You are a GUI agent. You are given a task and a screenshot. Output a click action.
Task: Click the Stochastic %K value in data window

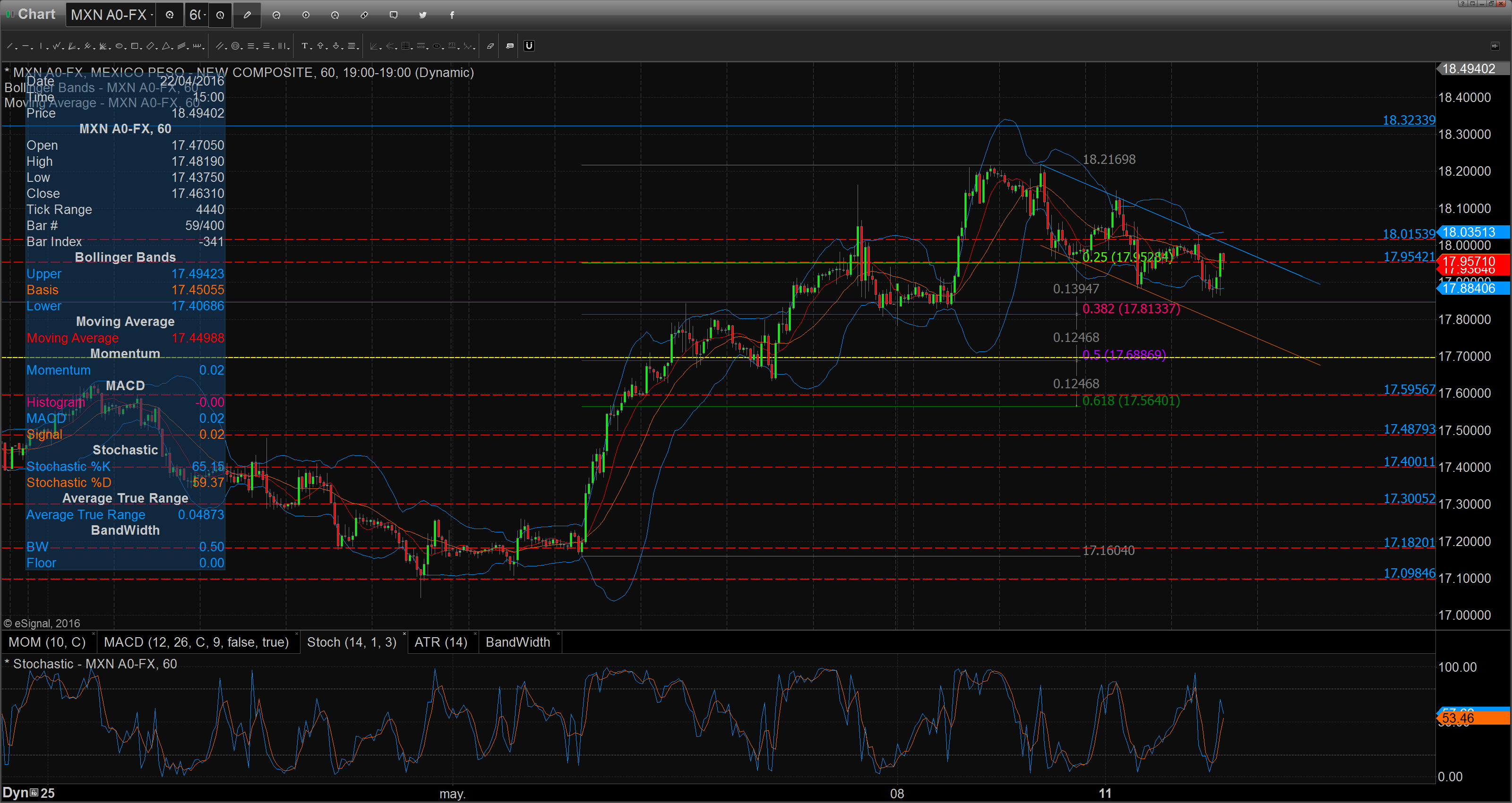pyautogui.click(x=208, y=467)
